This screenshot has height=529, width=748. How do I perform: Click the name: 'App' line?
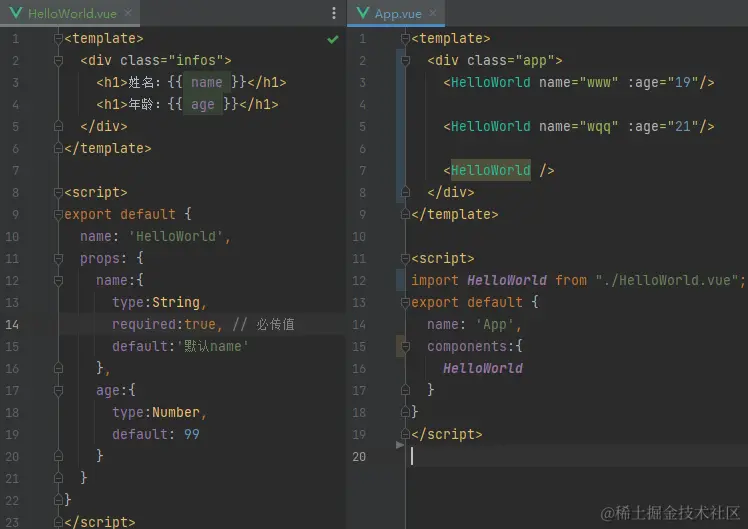coord(474,324)
